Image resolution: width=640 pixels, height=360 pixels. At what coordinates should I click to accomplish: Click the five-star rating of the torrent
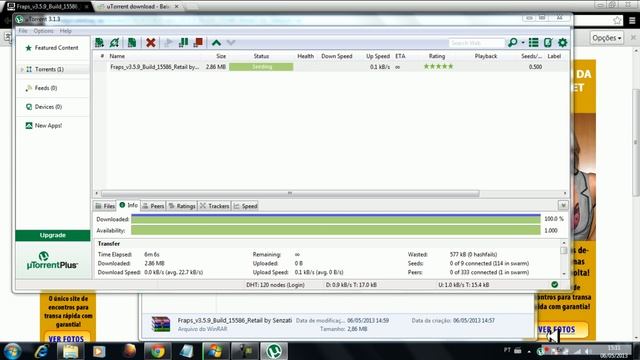tap(438, 67)
